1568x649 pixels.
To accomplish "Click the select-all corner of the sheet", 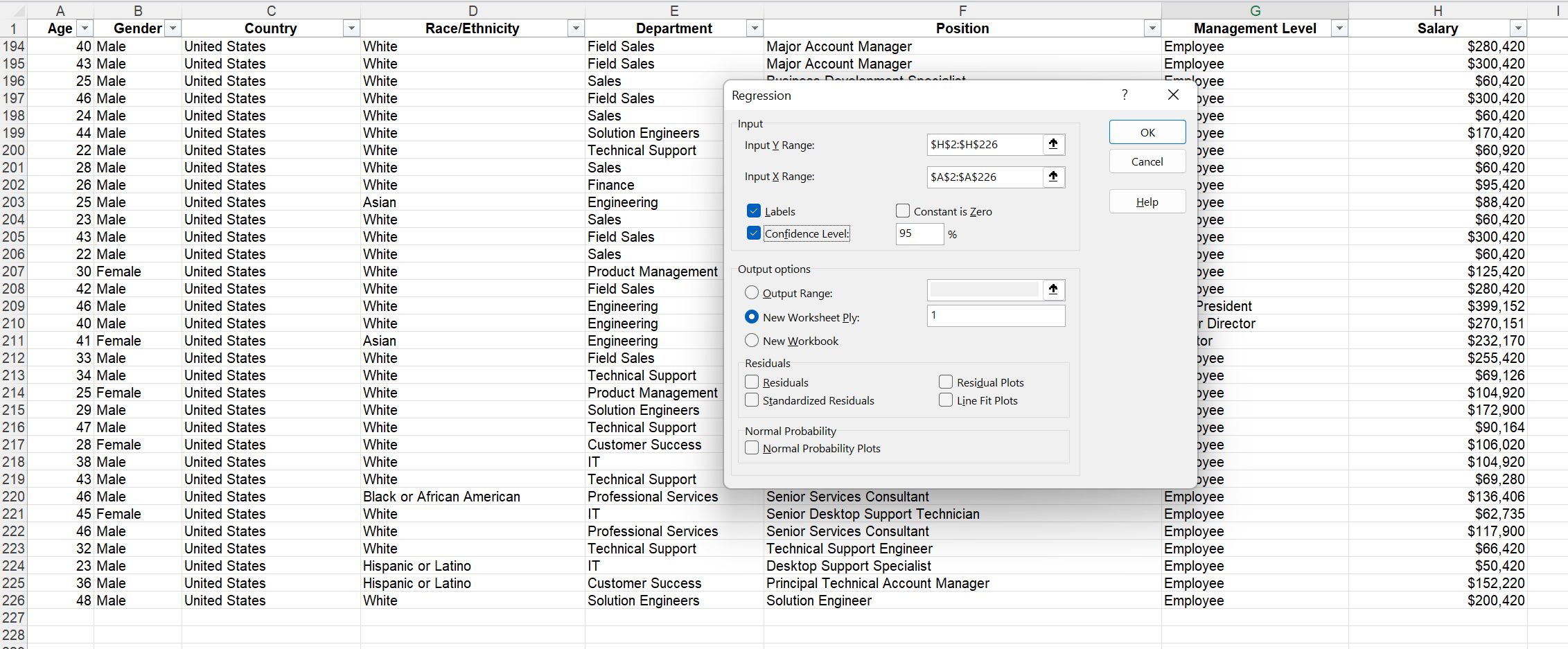I will click(x=13, y=10).
